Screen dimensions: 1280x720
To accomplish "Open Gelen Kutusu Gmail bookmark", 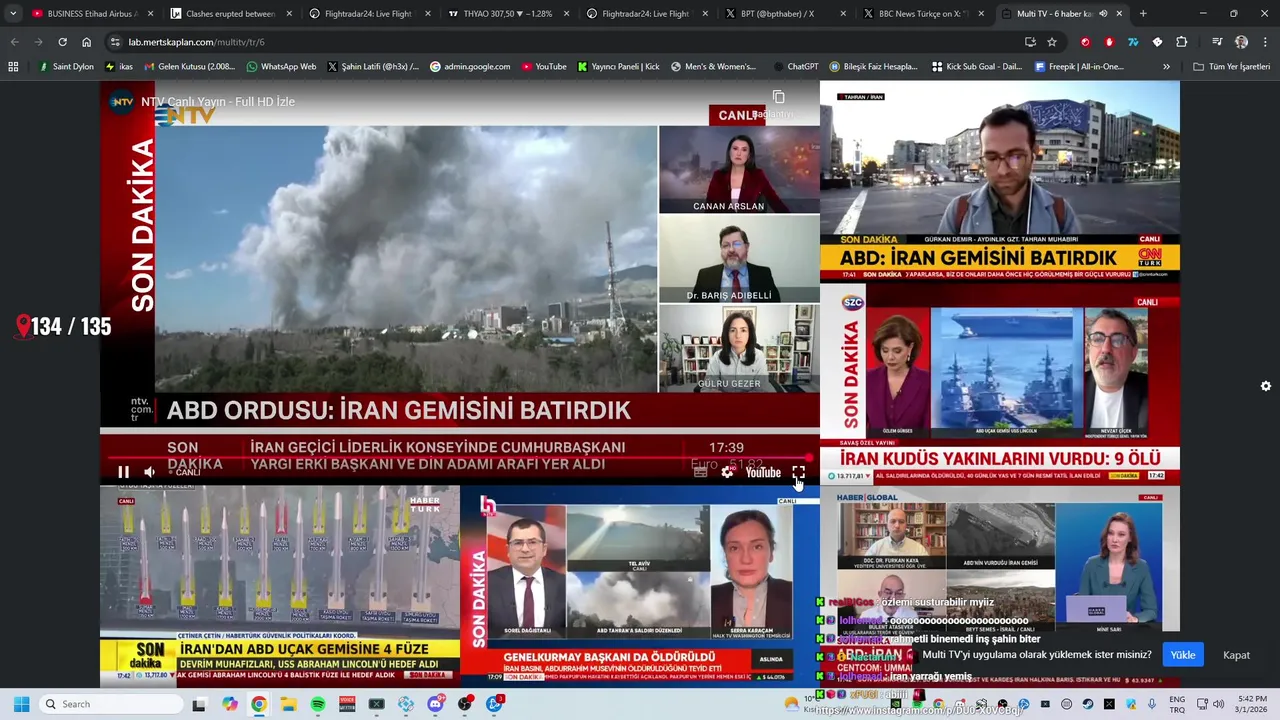I will coord(190,66).
